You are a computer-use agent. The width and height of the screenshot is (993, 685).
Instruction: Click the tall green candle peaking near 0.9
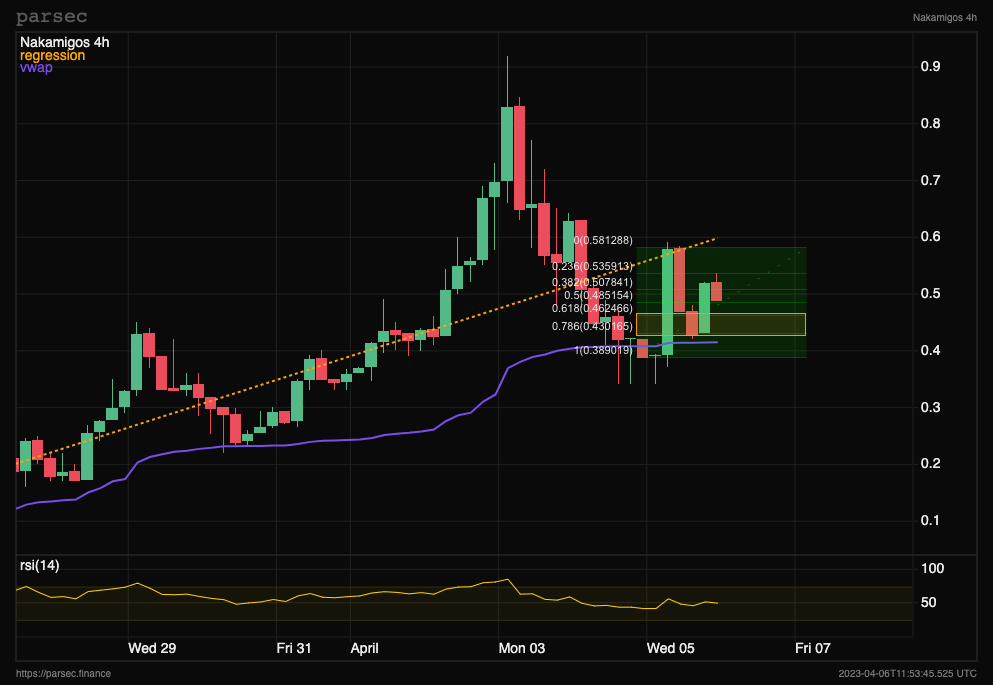tap(507, 144)
